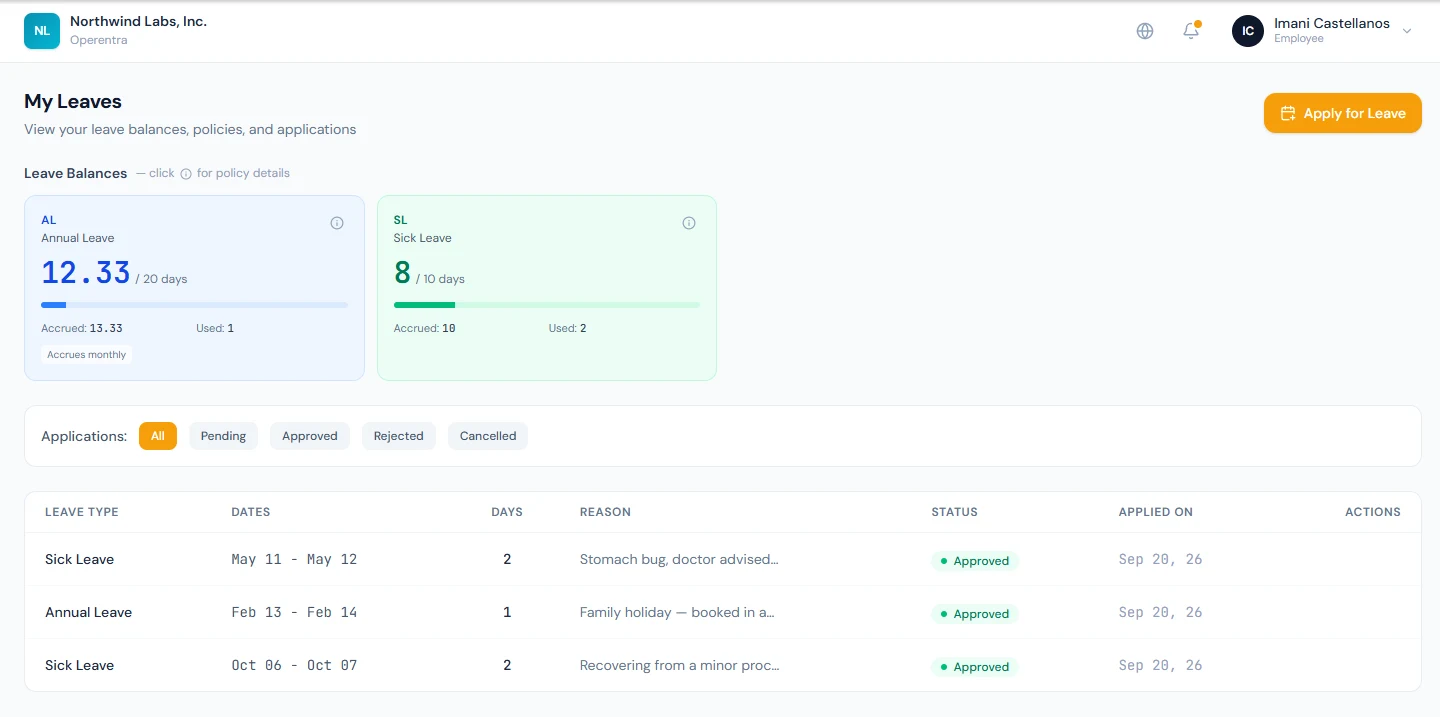Click the Accrues monthly tag
1440x717 pixels.
click(87, 355)
